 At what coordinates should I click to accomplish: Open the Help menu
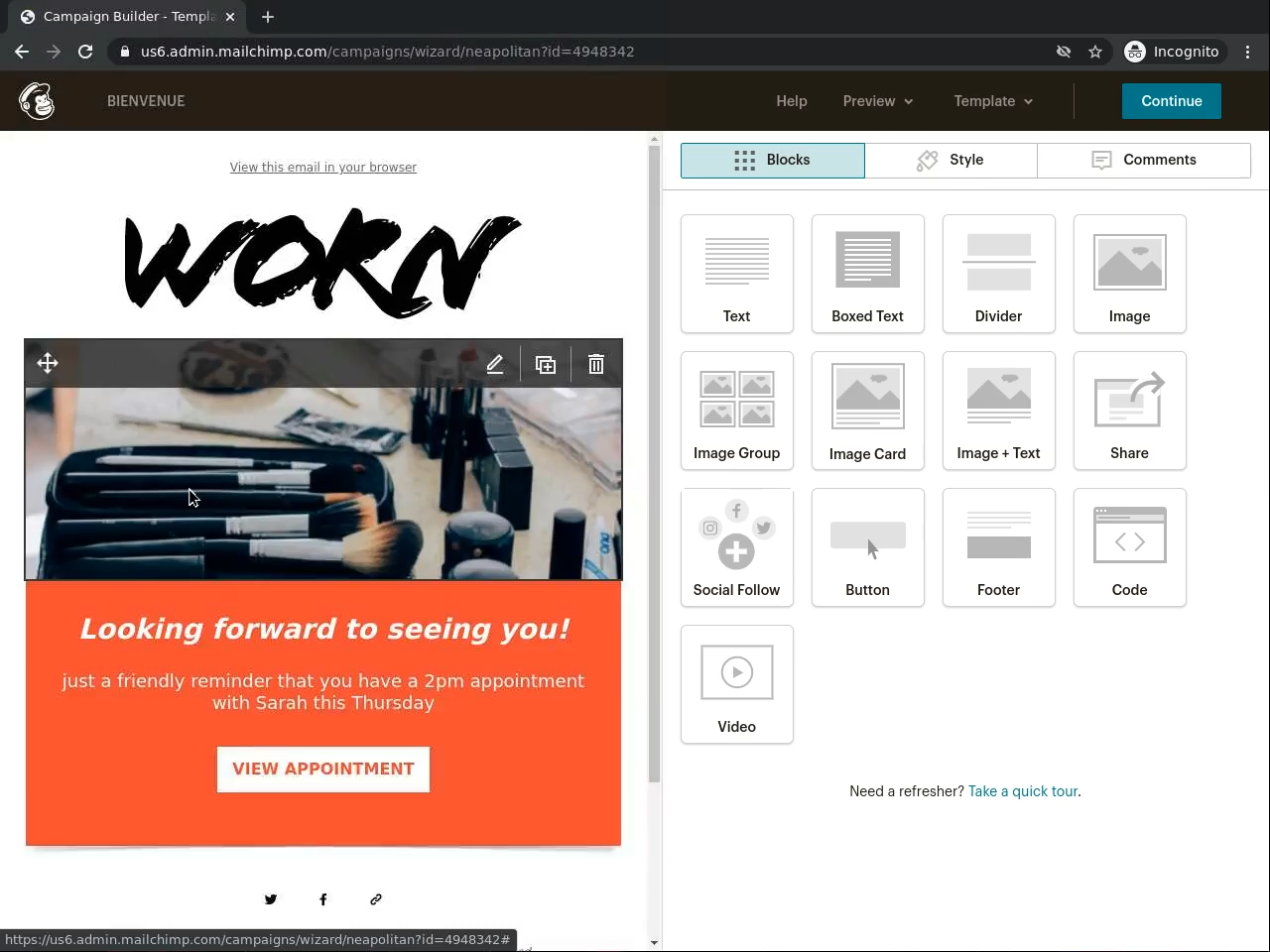pyautogui.click(x=792, y=101)
